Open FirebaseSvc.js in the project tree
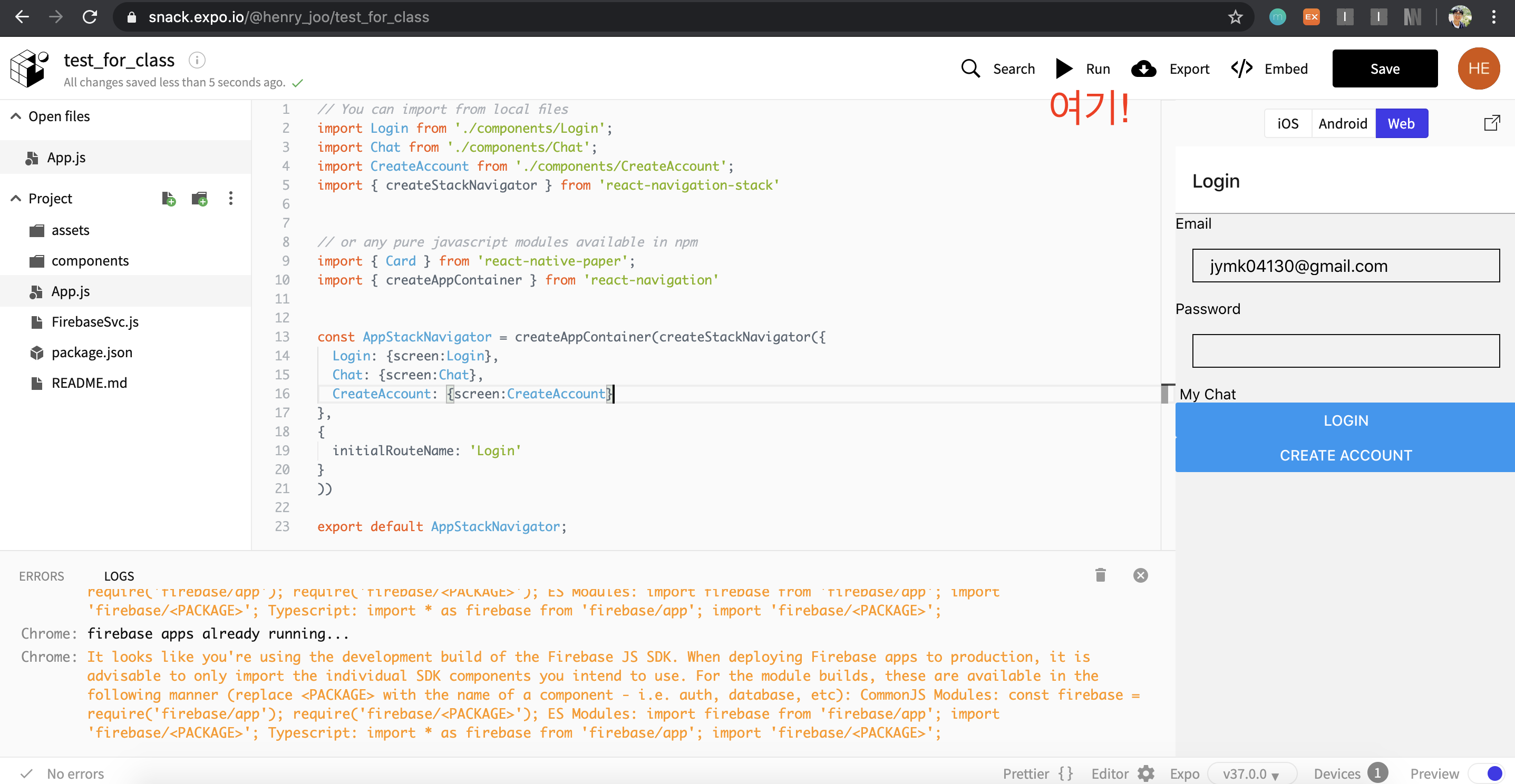 (x=95, y=322)
